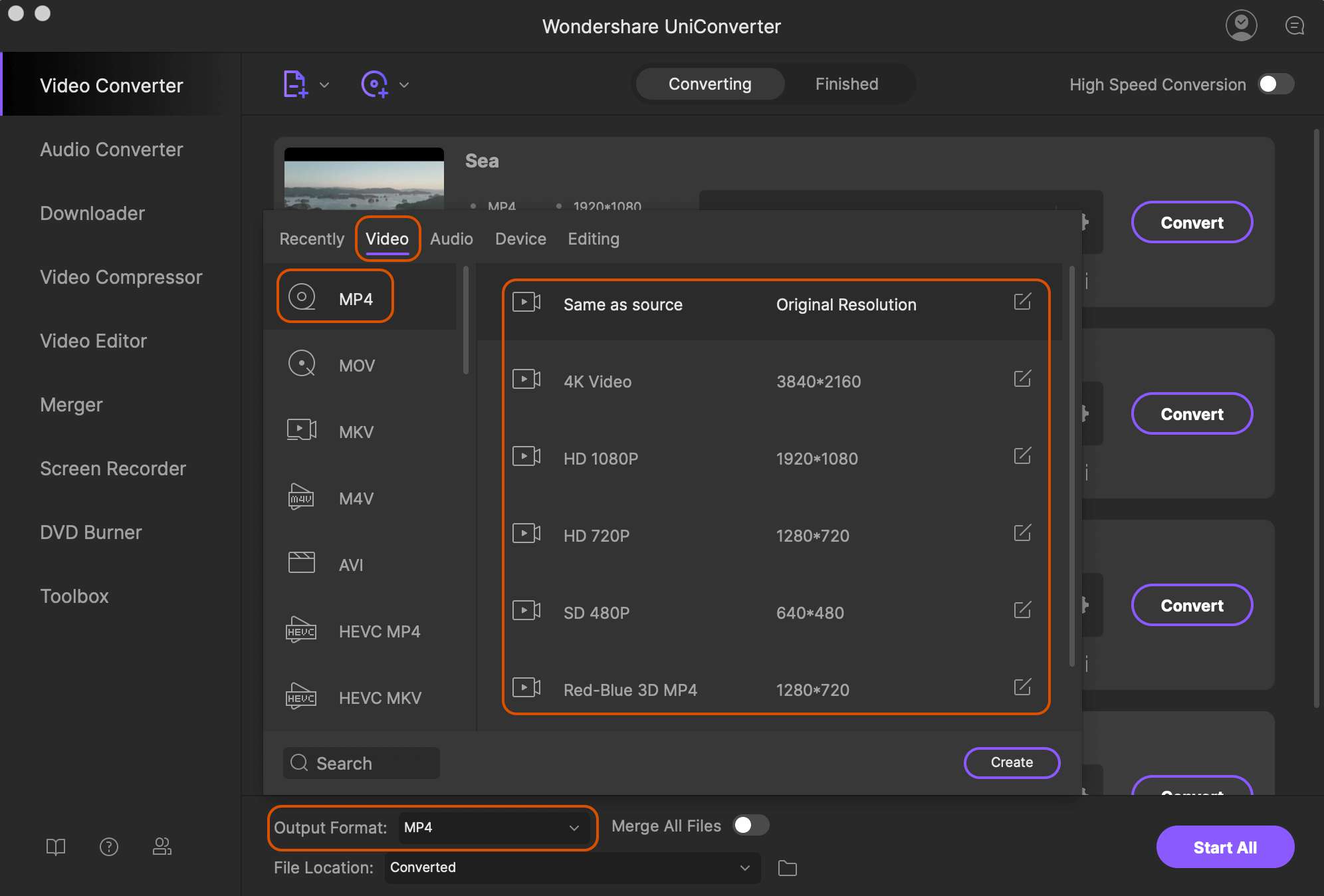Click the user profile icon top right
This screenshot has width=1324, height=896.
point(1242,27)
